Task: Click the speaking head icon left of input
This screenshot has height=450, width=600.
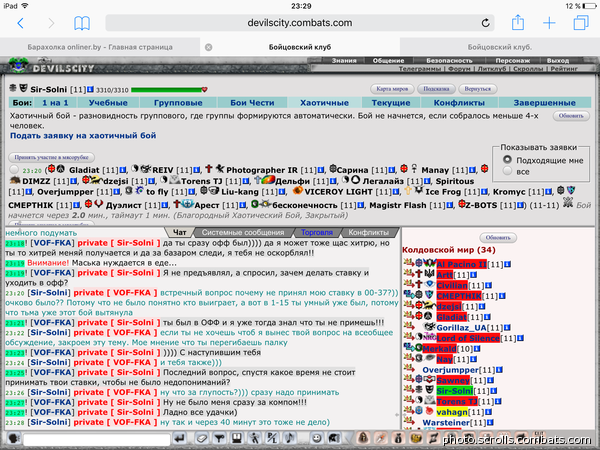Action: (x=14, y=438)
